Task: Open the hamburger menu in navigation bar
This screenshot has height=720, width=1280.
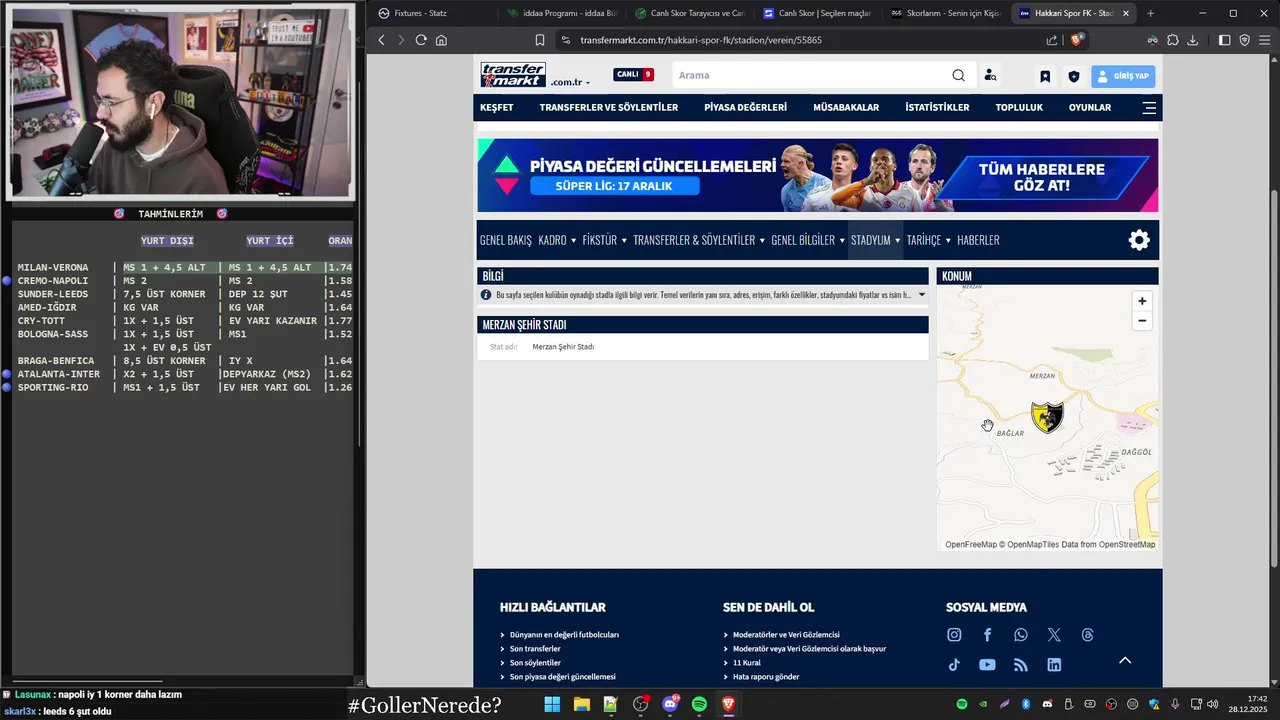Action: point(1149,107)
